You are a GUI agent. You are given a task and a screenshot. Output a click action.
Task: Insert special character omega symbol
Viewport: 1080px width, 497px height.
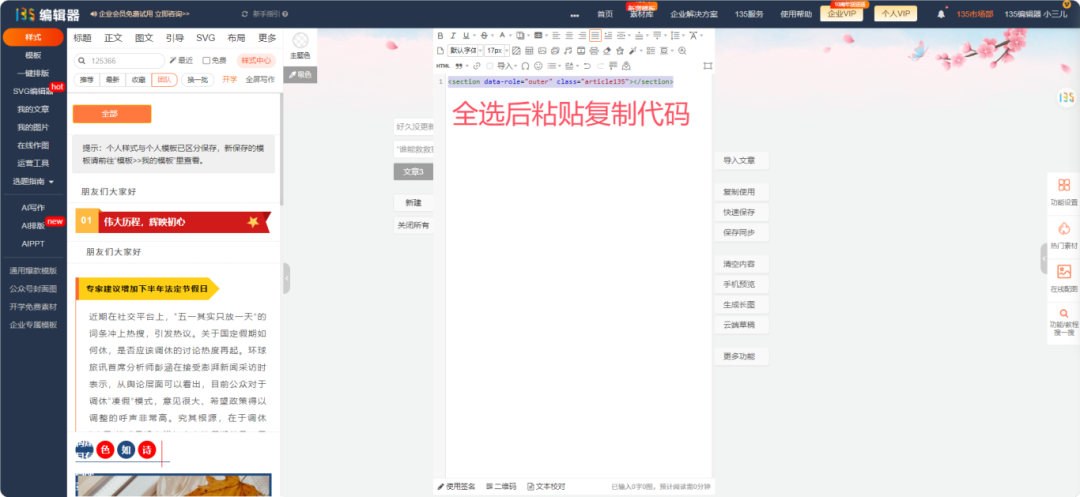526,65
